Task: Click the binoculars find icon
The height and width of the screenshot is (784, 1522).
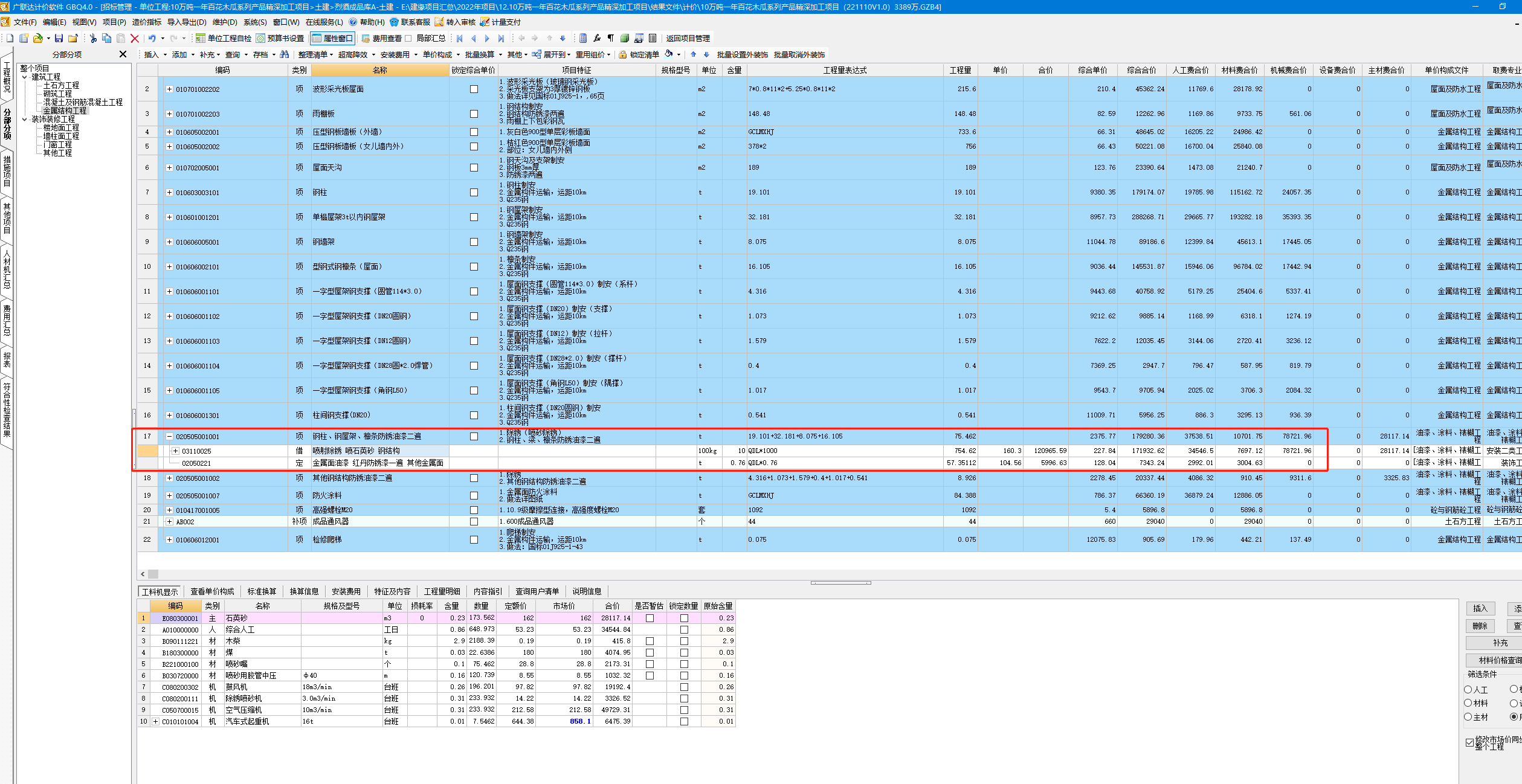Action: [284, 54]
